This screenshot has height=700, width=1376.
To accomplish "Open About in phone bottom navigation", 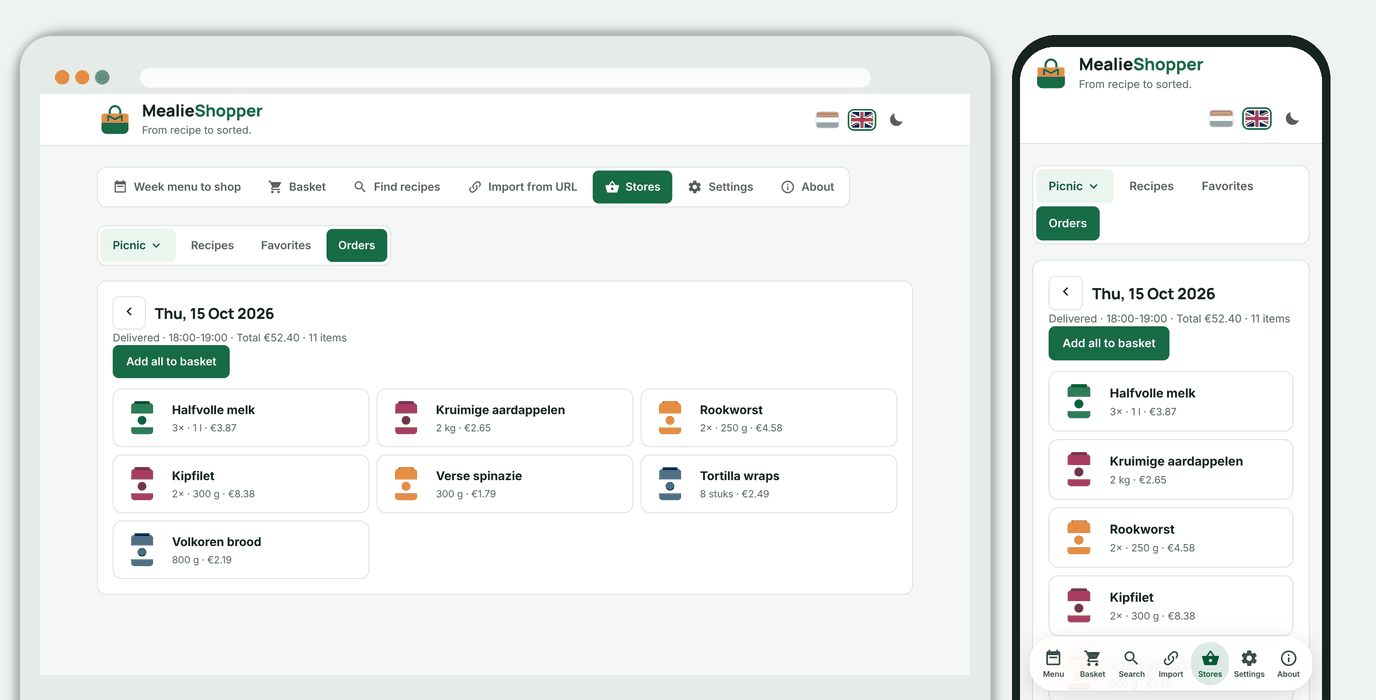I will pyautogui.click(x=1288, y=664).
